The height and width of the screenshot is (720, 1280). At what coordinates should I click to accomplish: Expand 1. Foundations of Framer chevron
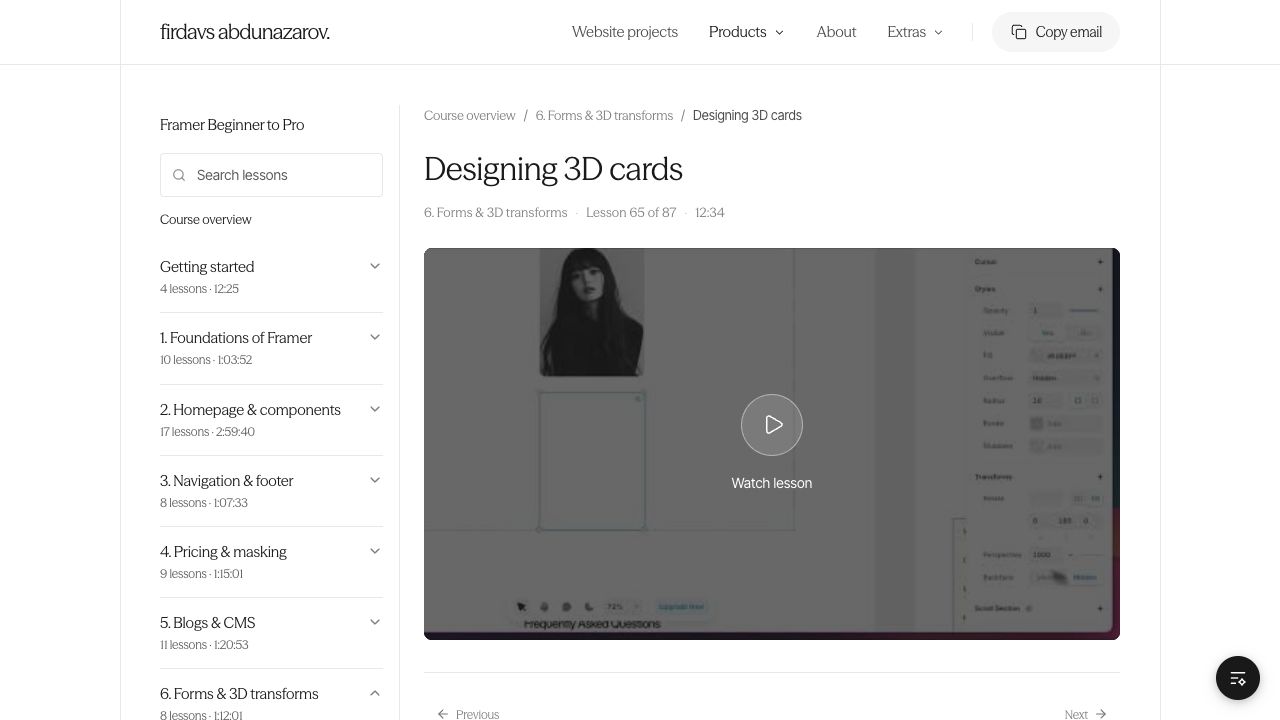[375, 337]
